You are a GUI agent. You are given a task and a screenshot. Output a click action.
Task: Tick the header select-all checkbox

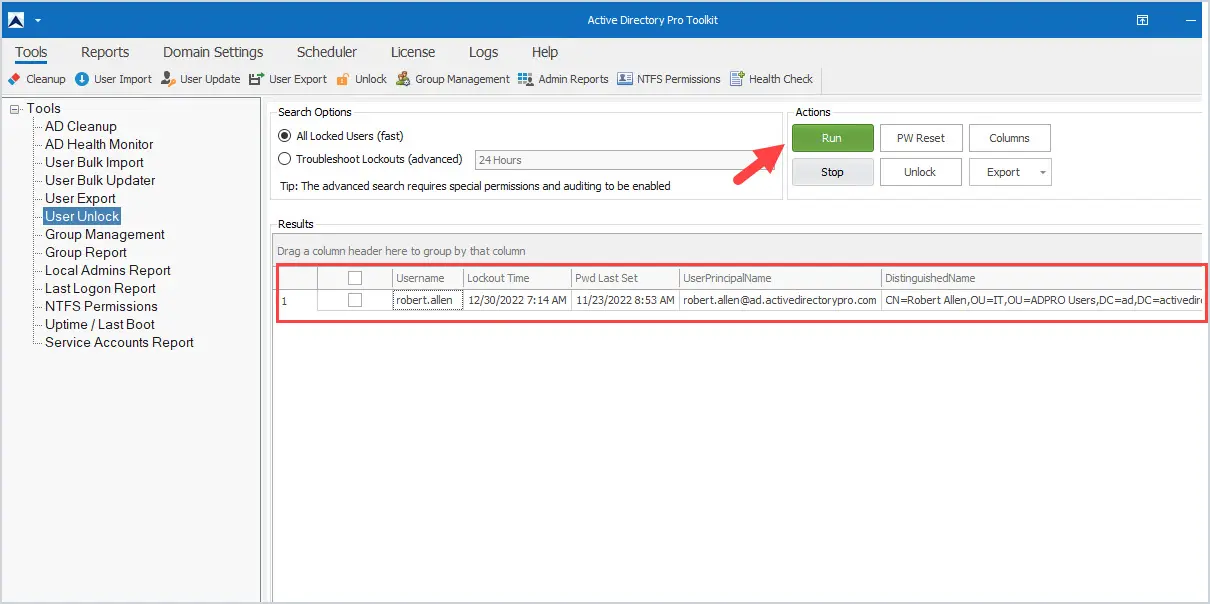click(355, 278)
